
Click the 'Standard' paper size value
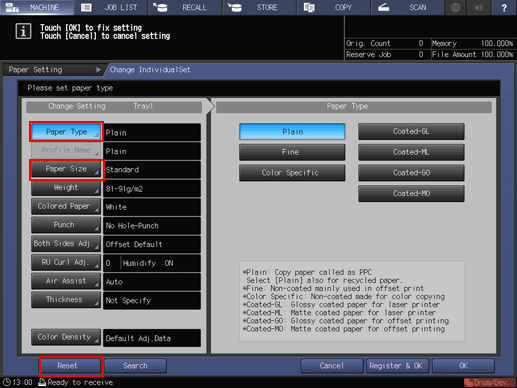(152, 170)
